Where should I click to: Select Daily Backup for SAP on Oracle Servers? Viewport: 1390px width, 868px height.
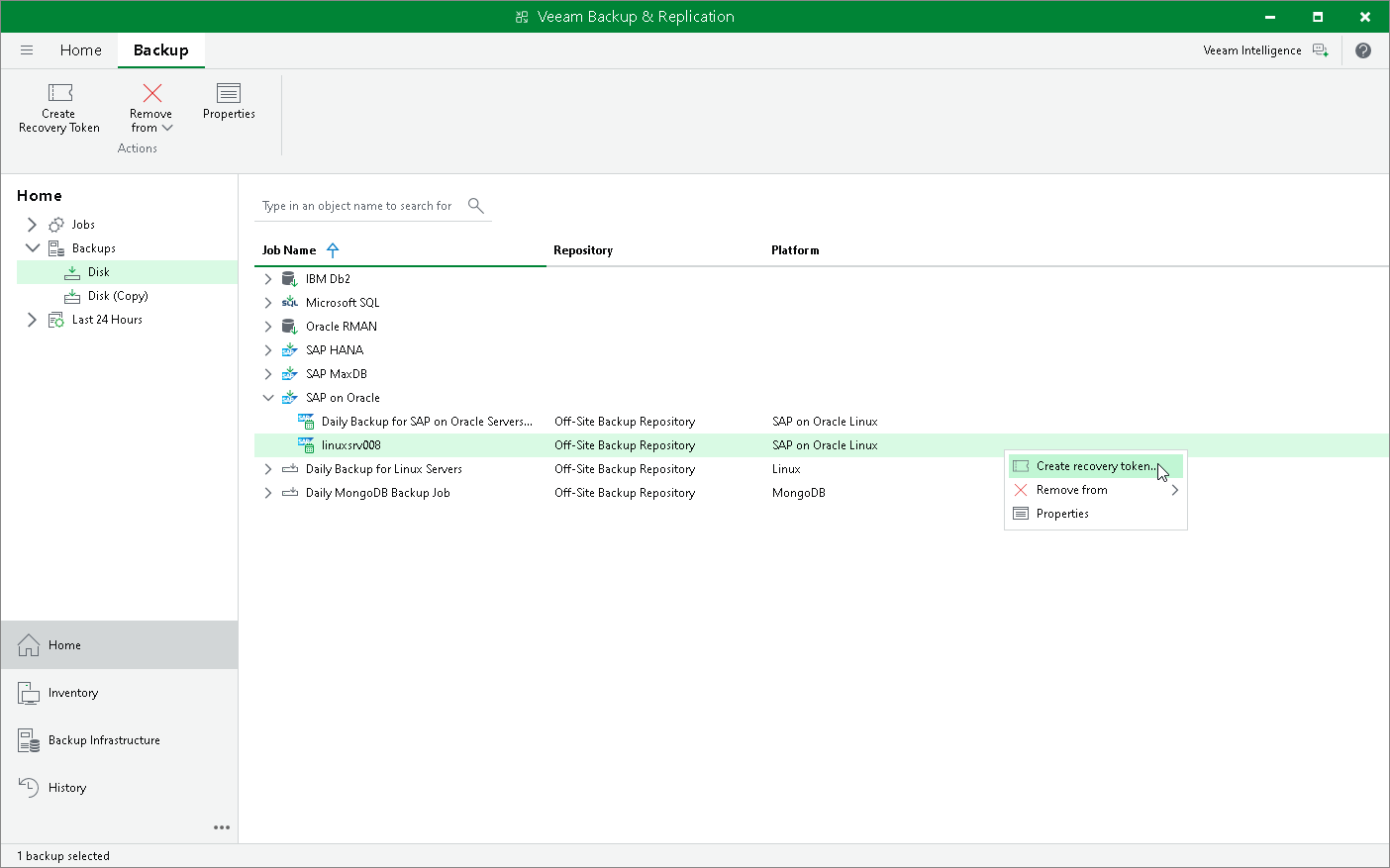tap(427, 422)
